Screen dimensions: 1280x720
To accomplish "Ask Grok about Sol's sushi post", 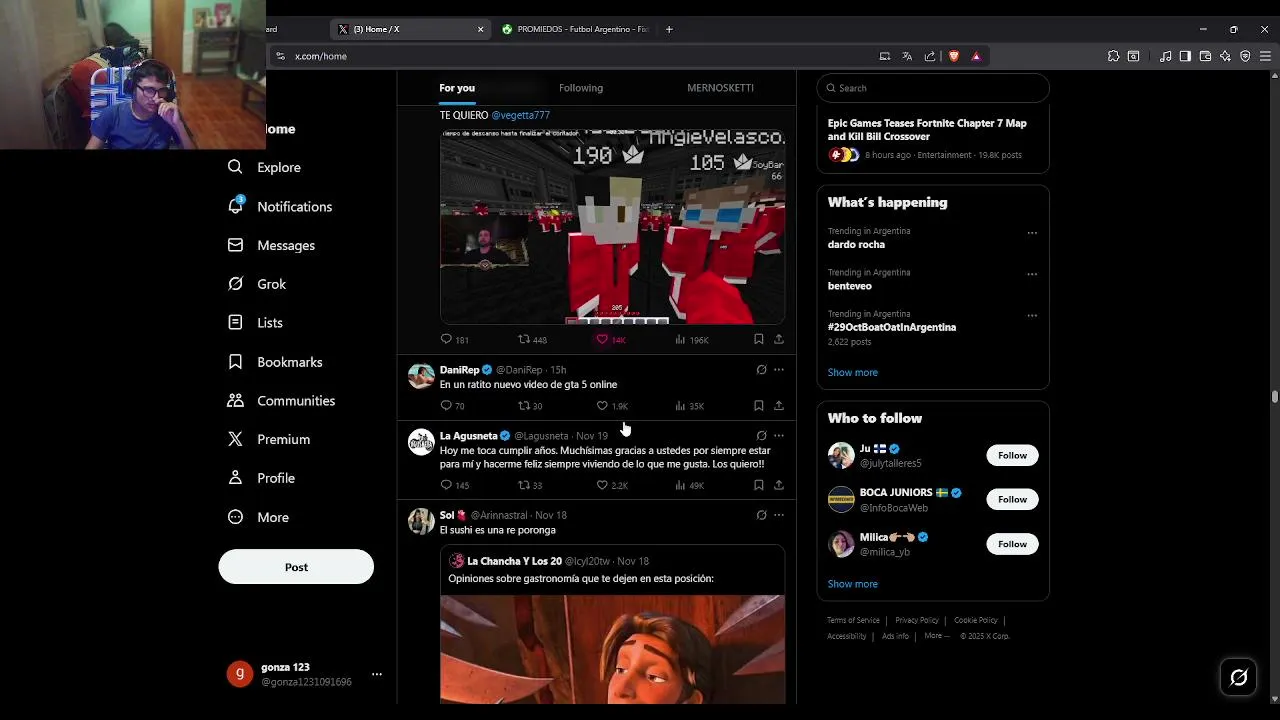I will pyautogui.click(x=761, y=515).
